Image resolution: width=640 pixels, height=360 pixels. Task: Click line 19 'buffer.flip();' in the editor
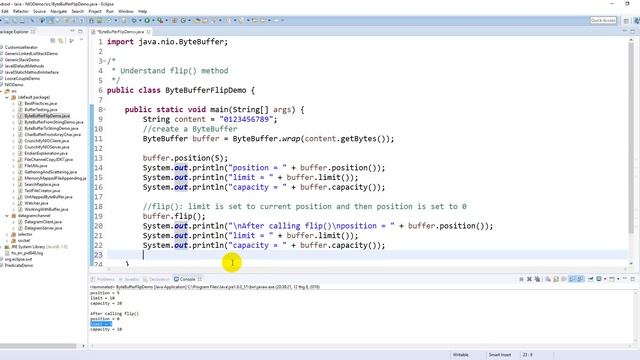coord(174,216)
